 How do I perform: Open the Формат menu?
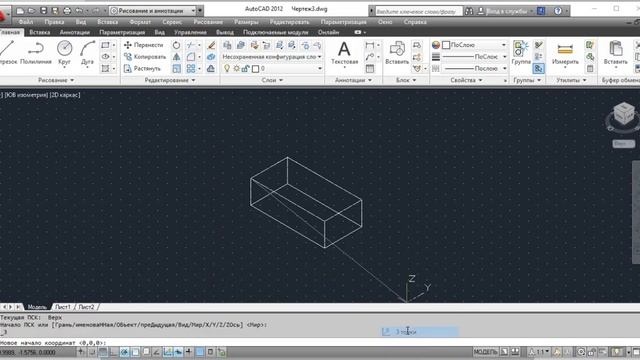140,22
